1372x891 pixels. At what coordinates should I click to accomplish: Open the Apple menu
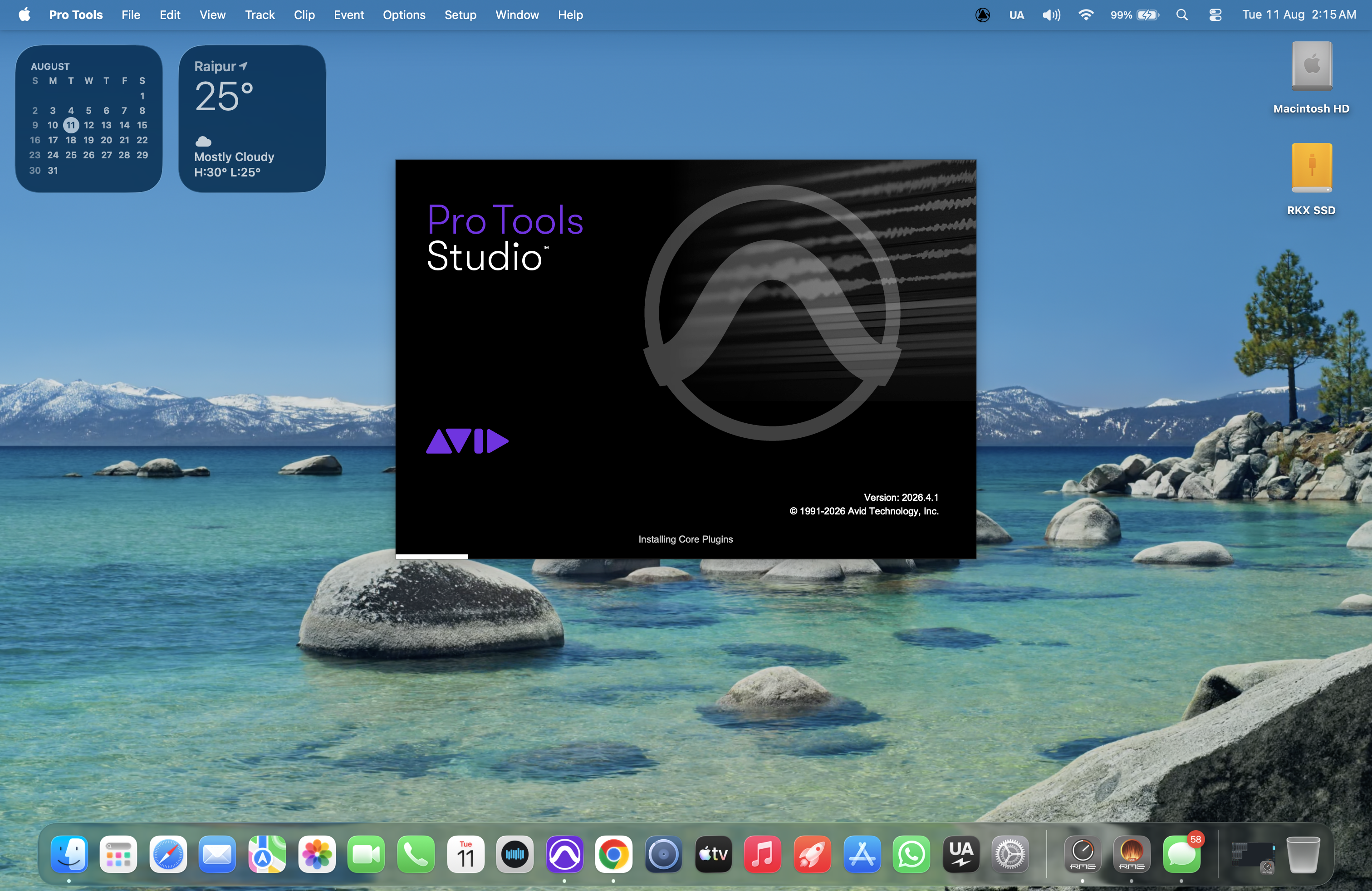[x=24, y=15]
